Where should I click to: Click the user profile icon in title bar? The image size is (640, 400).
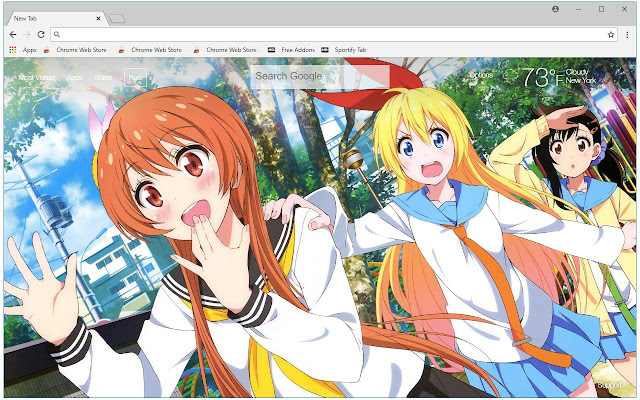click(x=555, y=9)
